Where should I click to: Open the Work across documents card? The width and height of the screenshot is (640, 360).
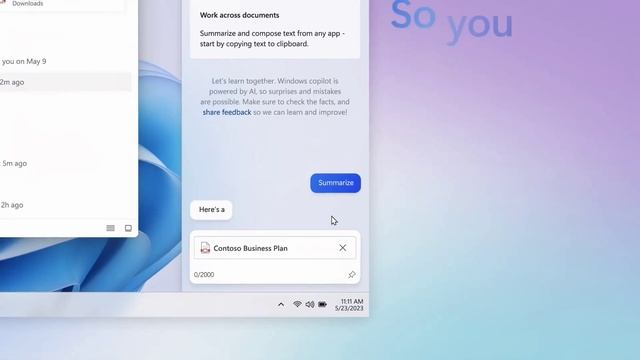click(x=275, y=29)
